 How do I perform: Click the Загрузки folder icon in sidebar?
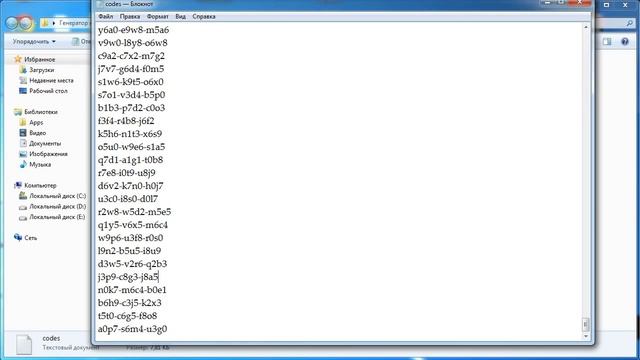23,70
